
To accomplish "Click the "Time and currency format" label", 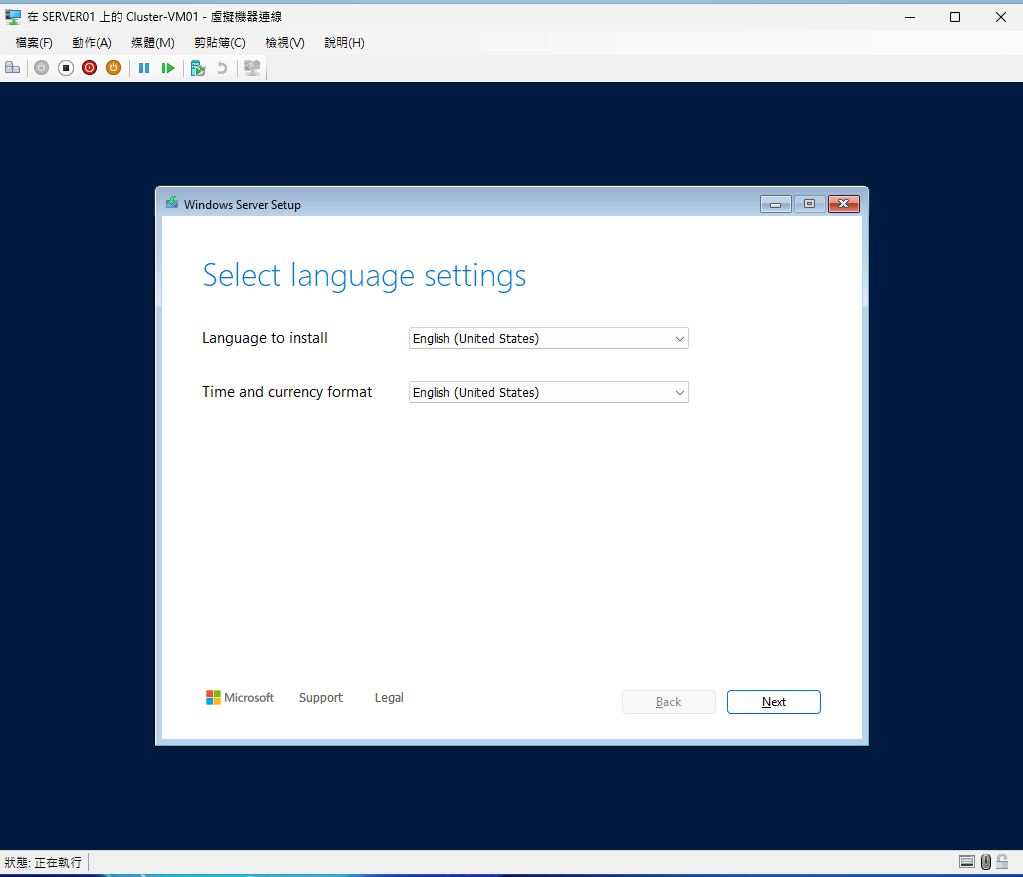I will point(287,392).
